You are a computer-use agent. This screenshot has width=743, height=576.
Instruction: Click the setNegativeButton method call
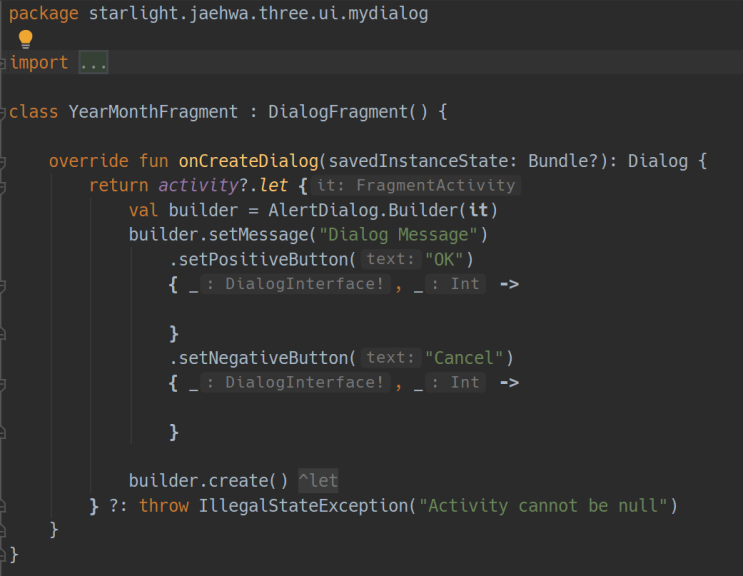pyautogui.click(x=264, y=357)
